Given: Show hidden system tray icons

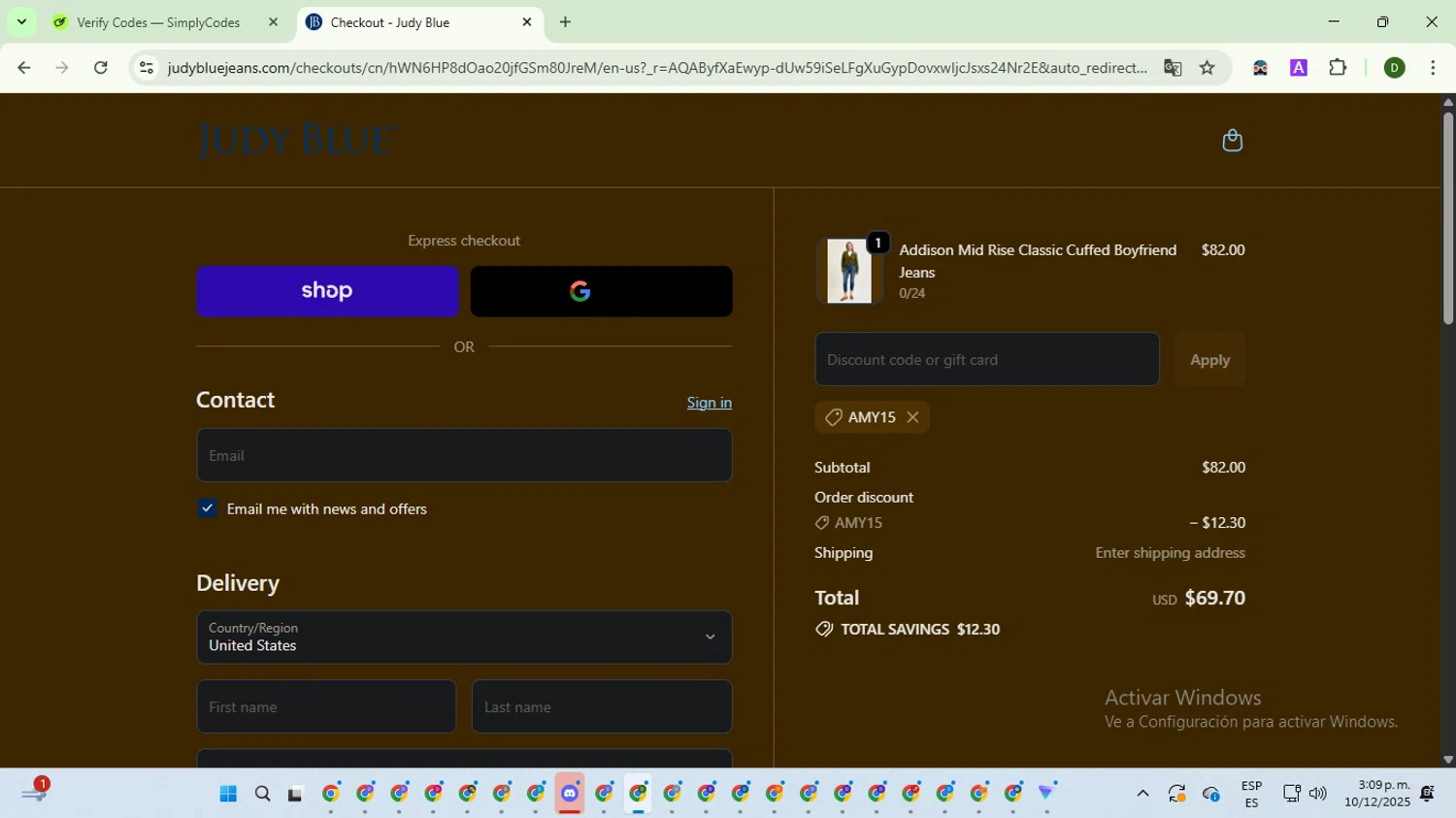Looking at the screenshot, I should [x=1142, y=794].
